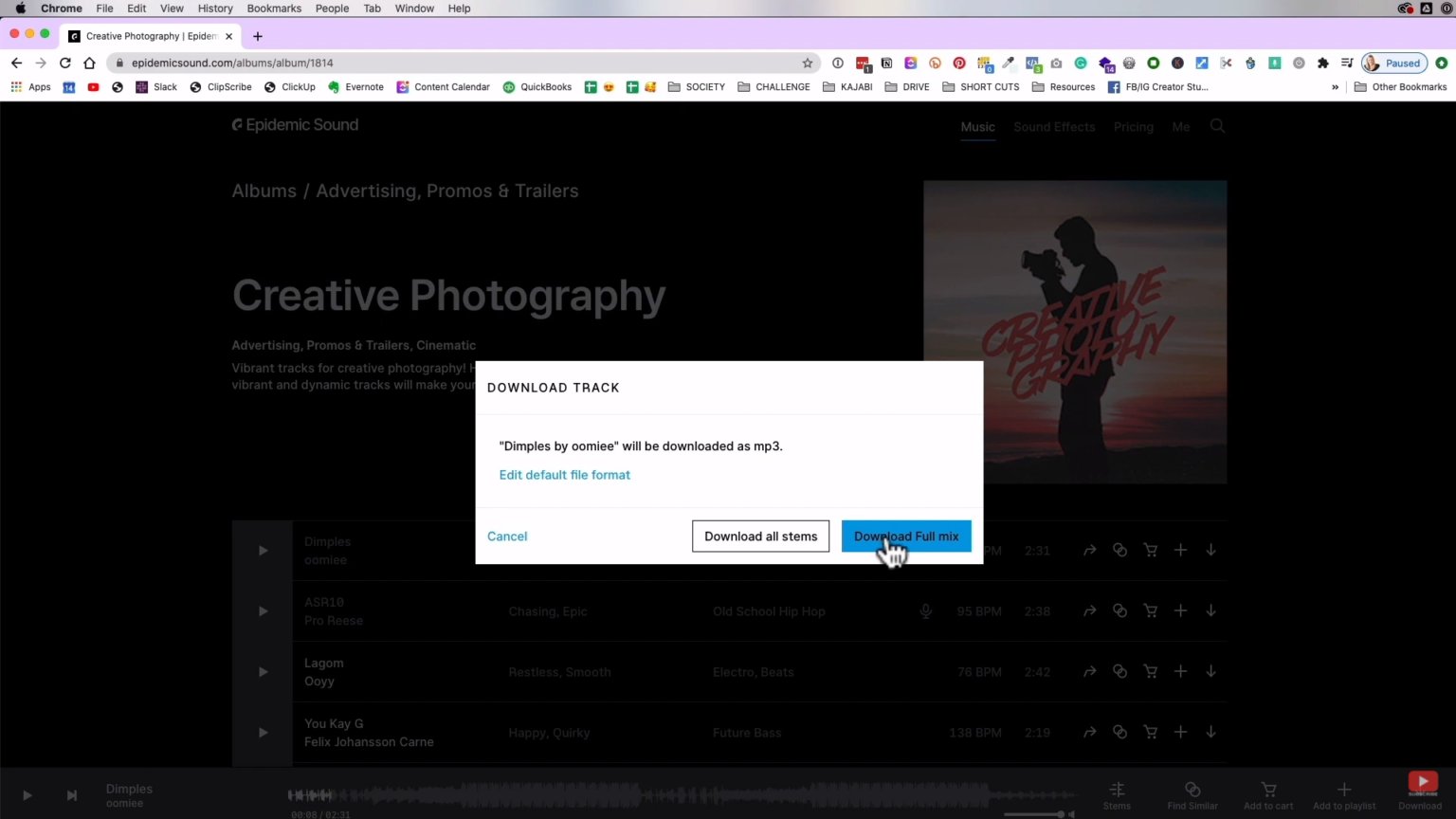1456x819 pixels.
Task: Open the Bookmarks menu in menu bar
Action: [x=273, y=9]
